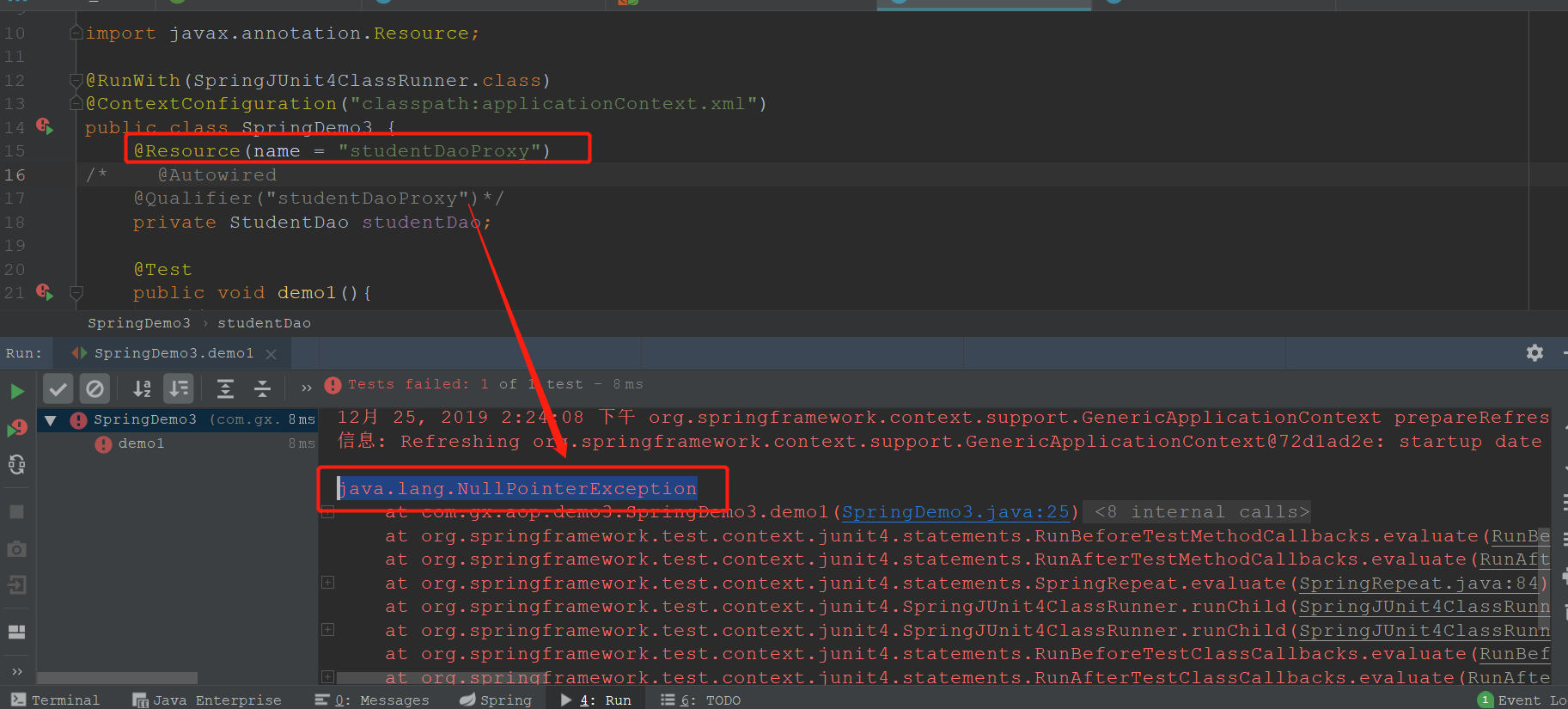Viewport: 1568px width, 709px height.
Task: Show more test toolbar actions
Action: point(306,388)
